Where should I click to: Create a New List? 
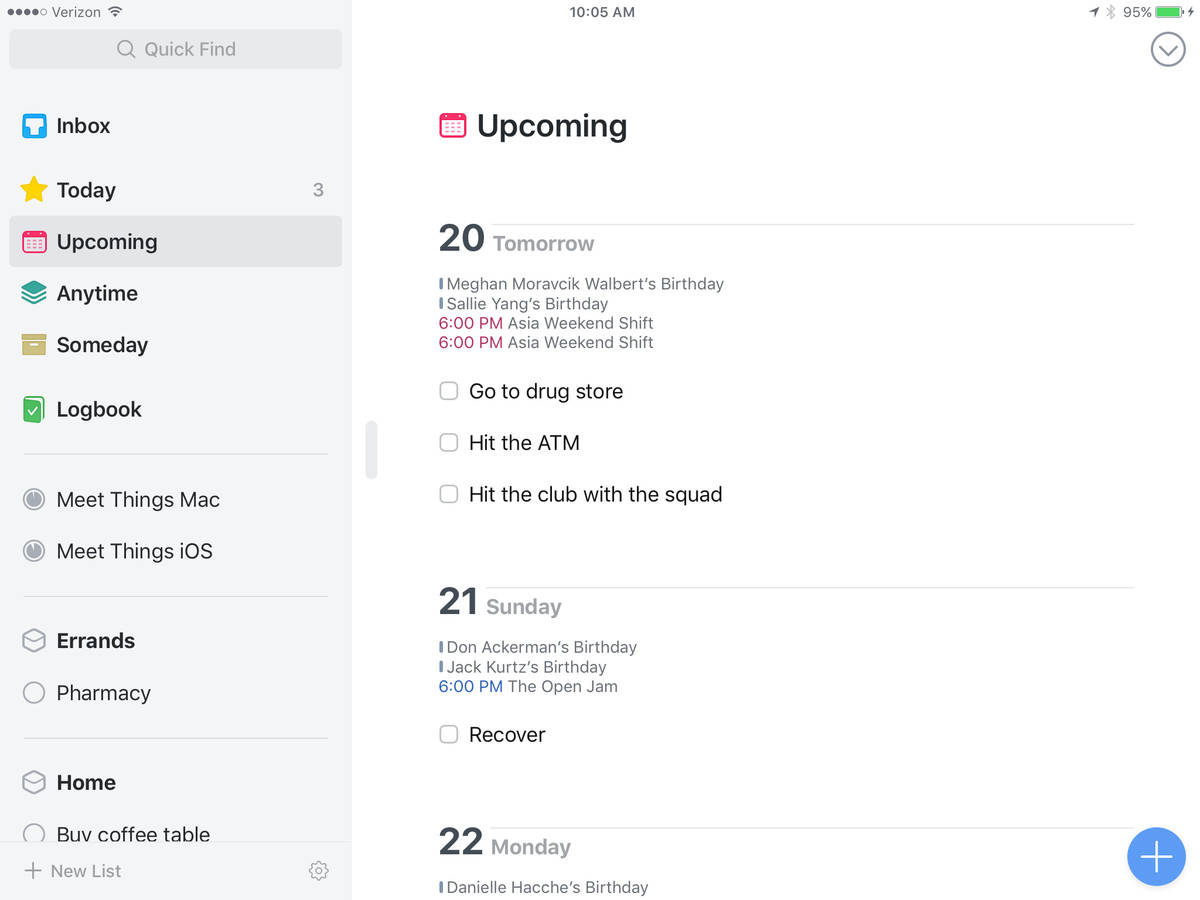[x=73, y=871]
